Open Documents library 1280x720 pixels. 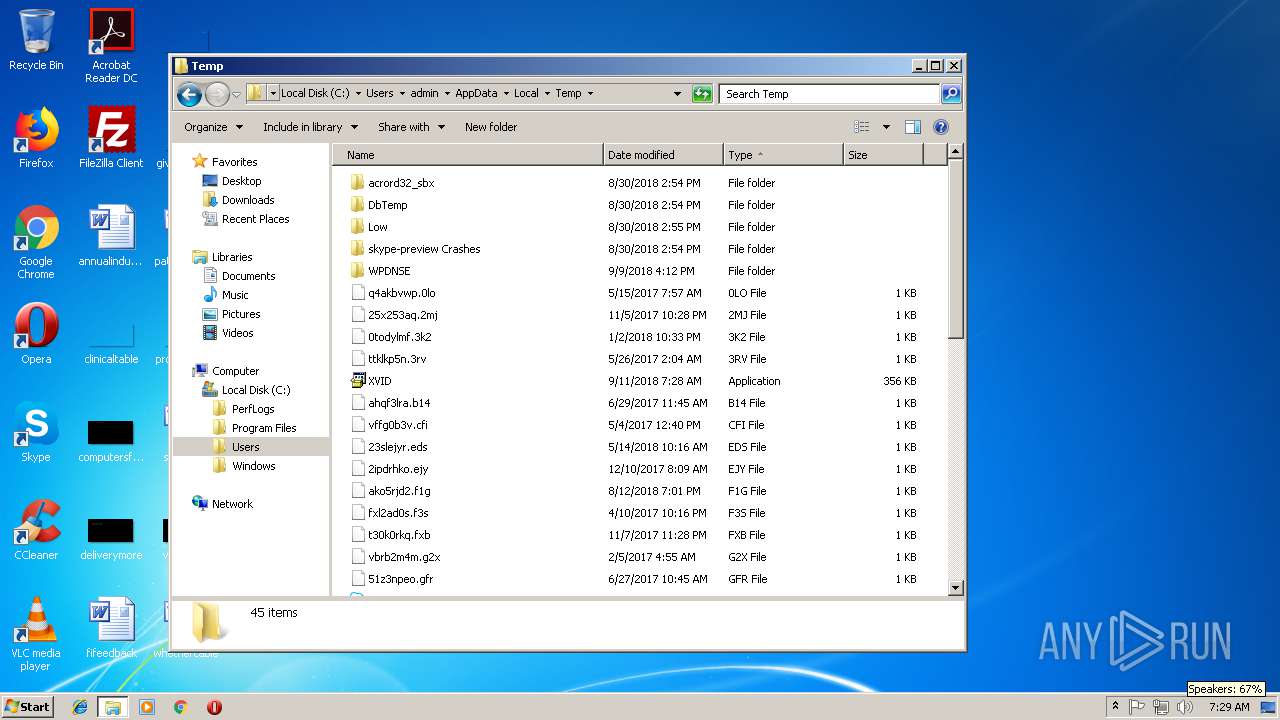pyautogui.click(x=248, y=276)
